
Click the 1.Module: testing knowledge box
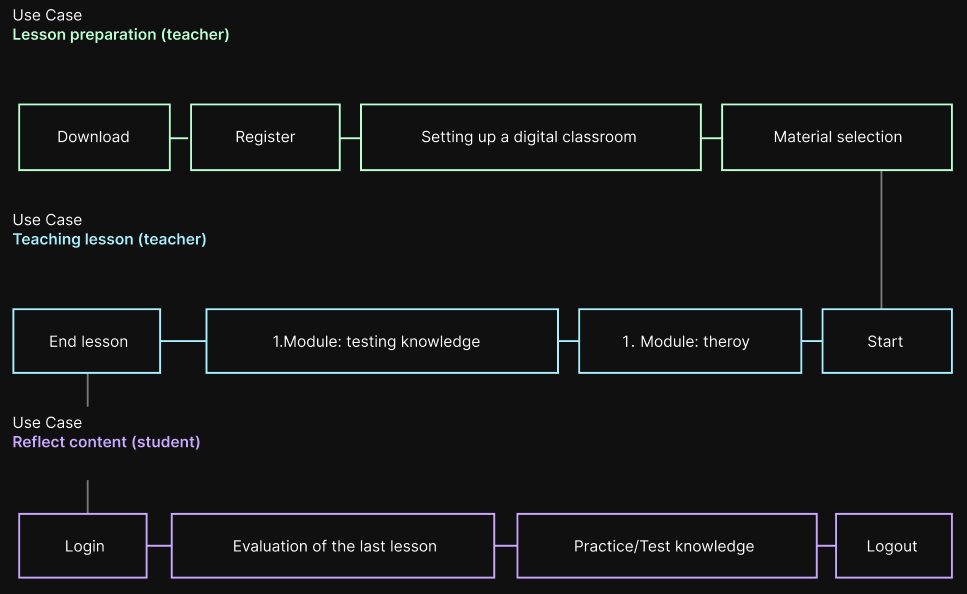click(381, 341)
